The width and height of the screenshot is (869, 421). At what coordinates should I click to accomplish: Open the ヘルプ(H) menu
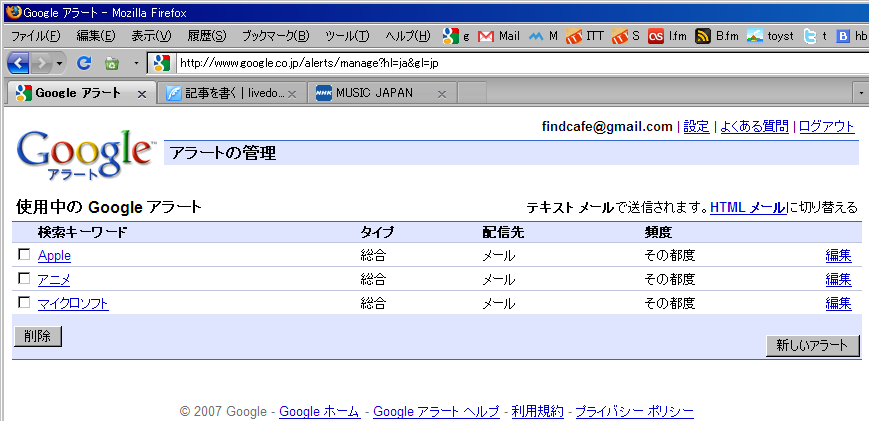click(x=407, y=36)
